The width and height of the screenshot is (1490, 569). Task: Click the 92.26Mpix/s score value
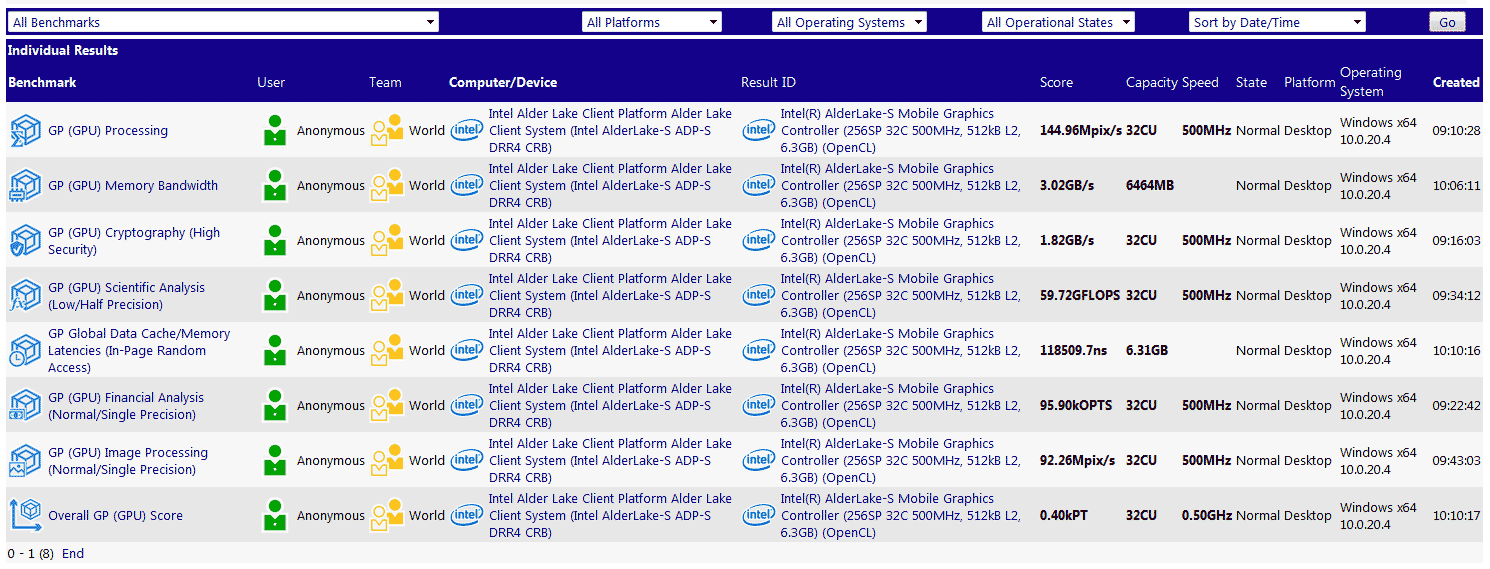pos(1077,460)
